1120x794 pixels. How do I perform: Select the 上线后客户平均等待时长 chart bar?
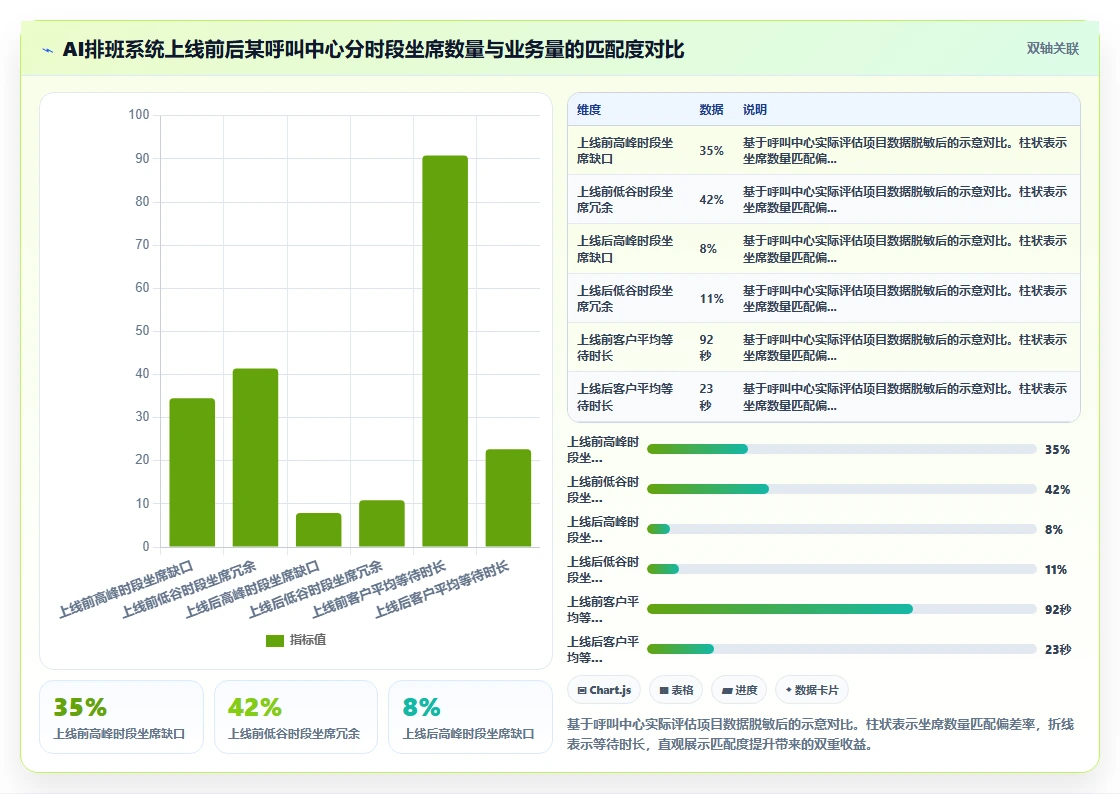[x=509, y=498]
